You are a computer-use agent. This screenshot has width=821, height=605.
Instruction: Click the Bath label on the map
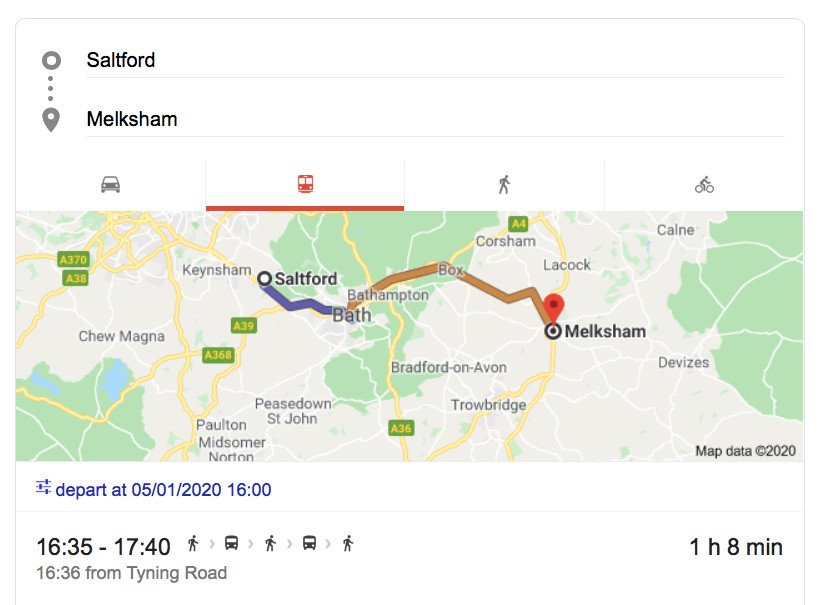click(x=351, y=315)
